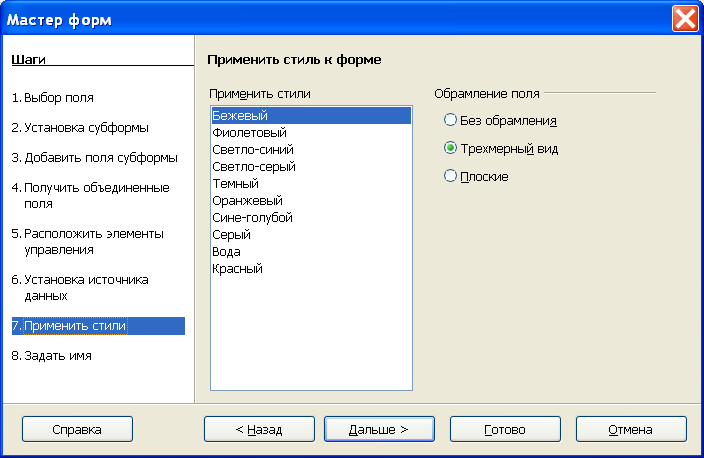This screenshot has width=704, height=458.
Task: Click the Справка help button
Action: [77, 429]
